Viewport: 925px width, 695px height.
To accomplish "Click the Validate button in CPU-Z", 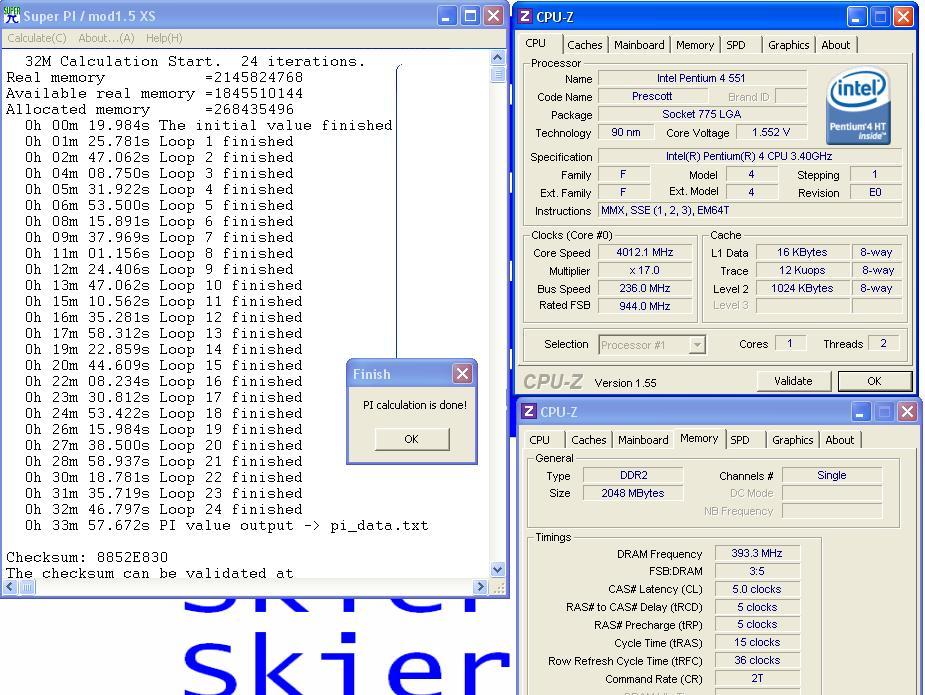I will pos(793,381).
